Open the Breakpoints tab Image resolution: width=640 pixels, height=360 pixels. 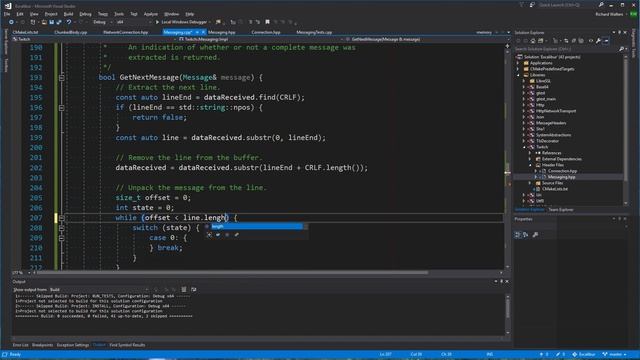42,345
